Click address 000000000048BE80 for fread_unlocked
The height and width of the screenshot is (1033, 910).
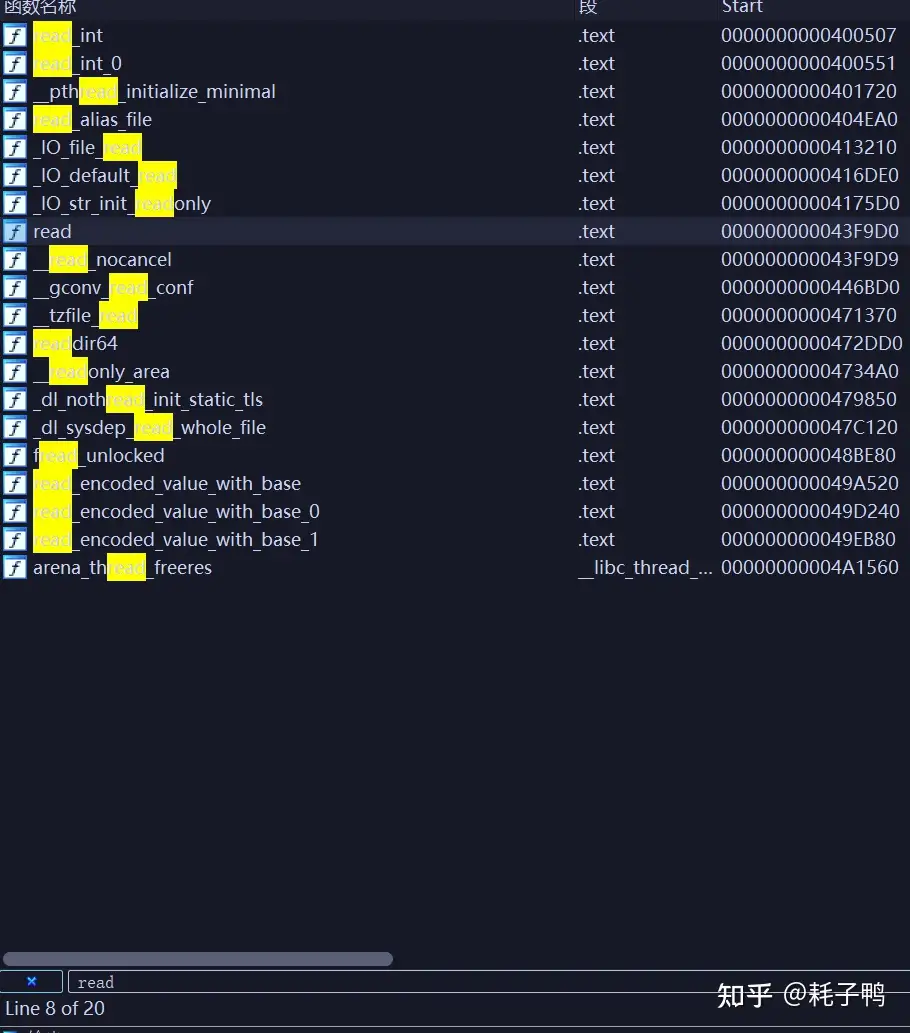pyautogui.click(x=809, y=456)
